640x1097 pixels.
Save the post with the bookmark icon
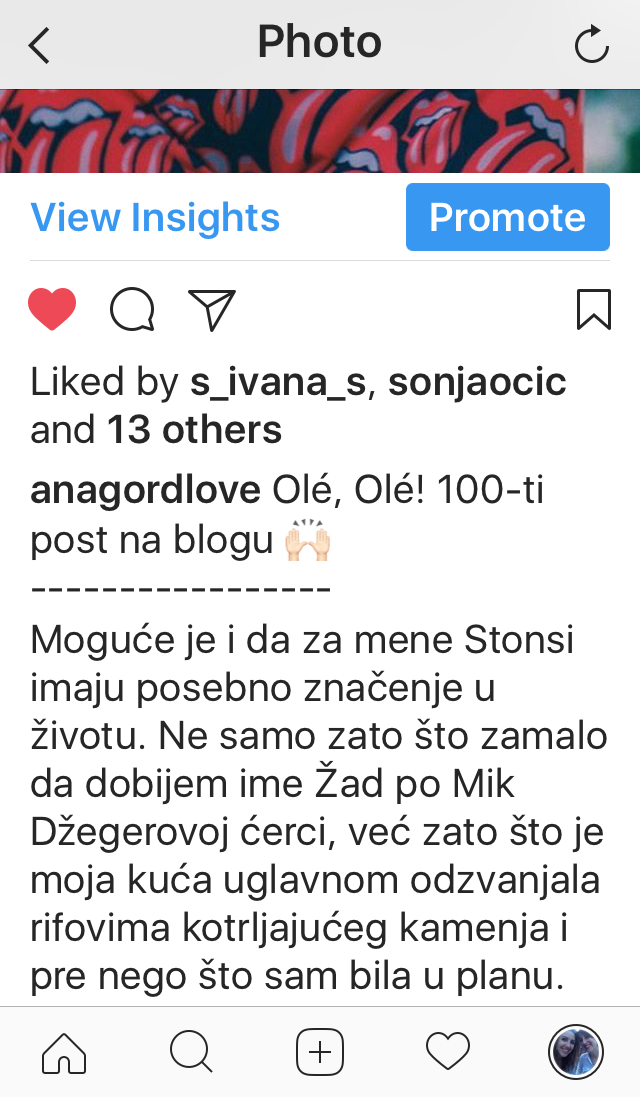coord(594,309)
